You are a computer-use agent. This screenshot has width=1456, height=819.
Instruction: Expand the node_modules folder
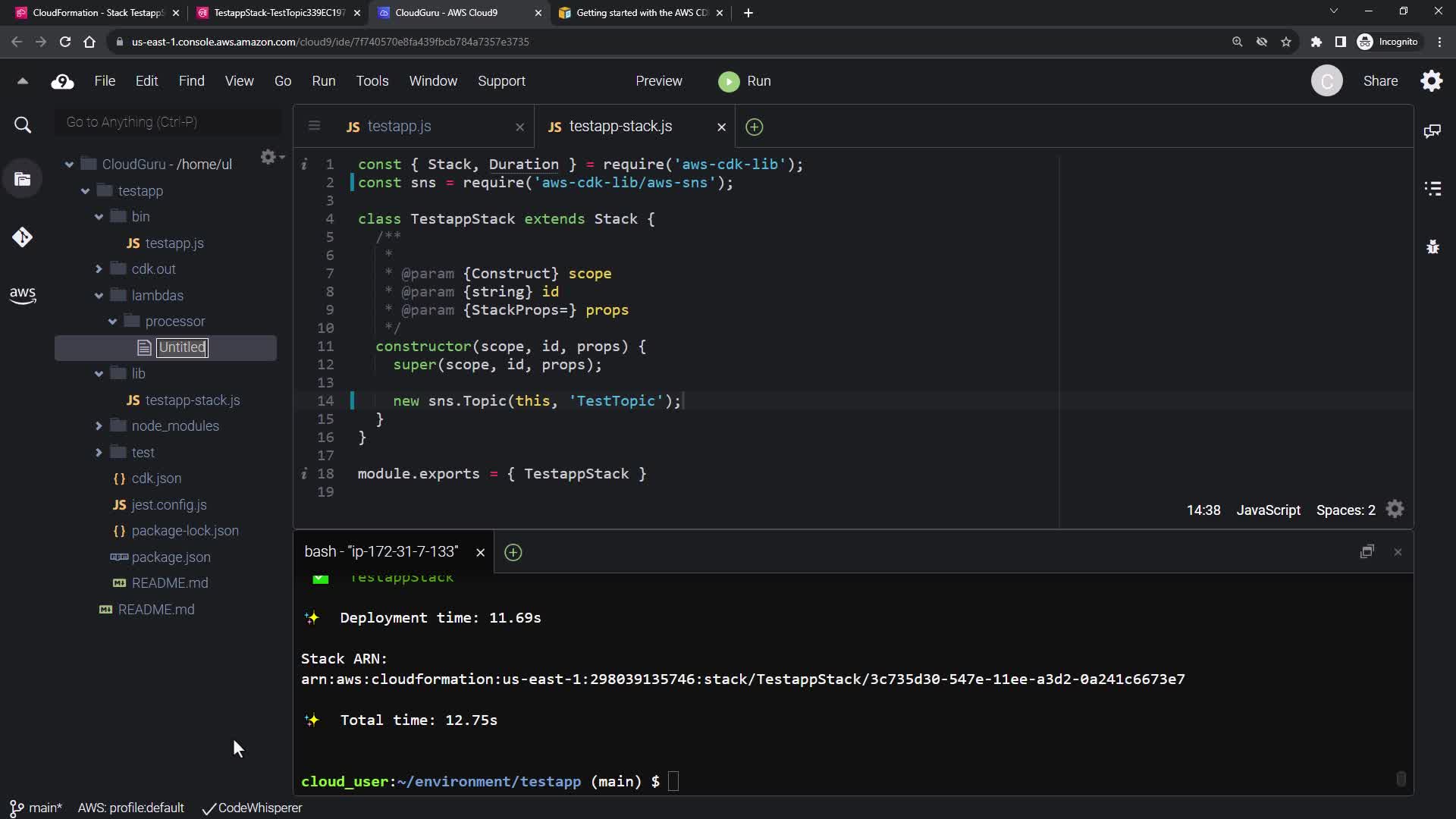click(x=99, y=426)
